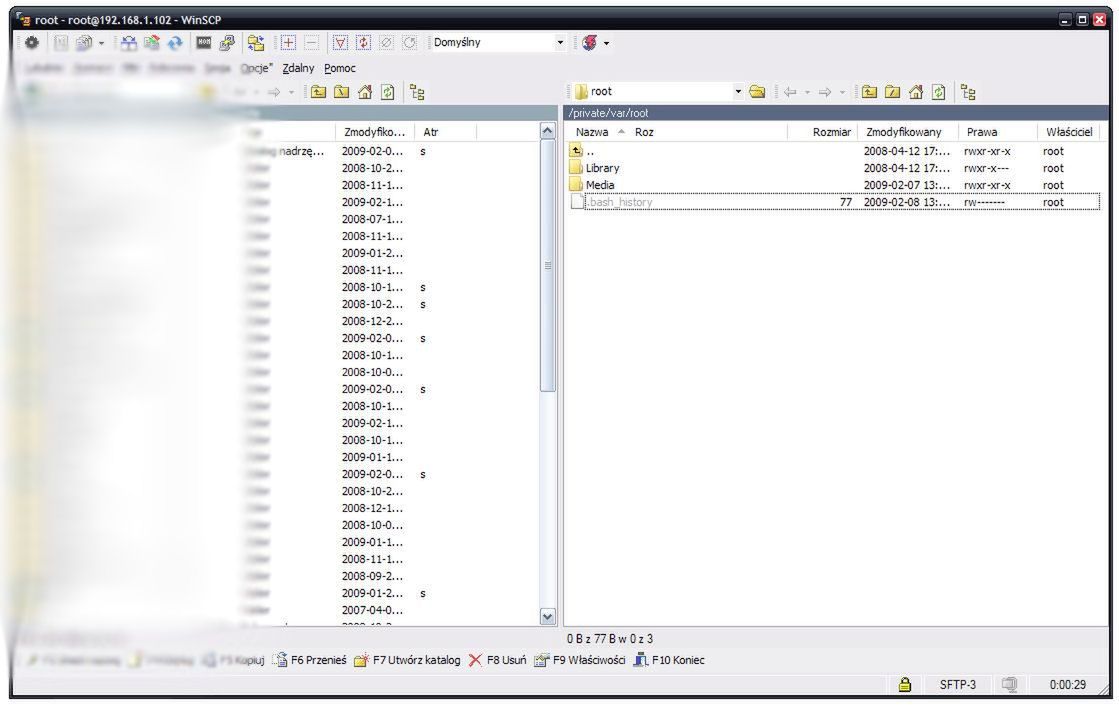The width and height of the screenshot is (1119, 705).
Task: Click the F8 Usuń button
Action: point(497,660)
